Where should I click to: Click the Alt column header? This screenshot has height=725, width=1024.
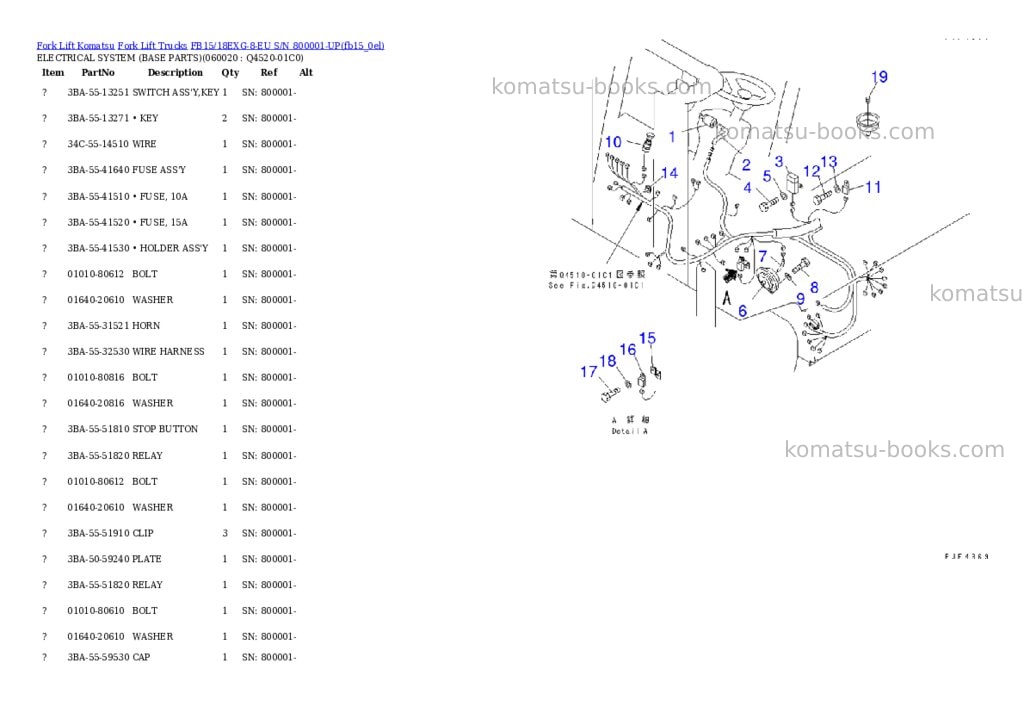(x=306, y=72)
